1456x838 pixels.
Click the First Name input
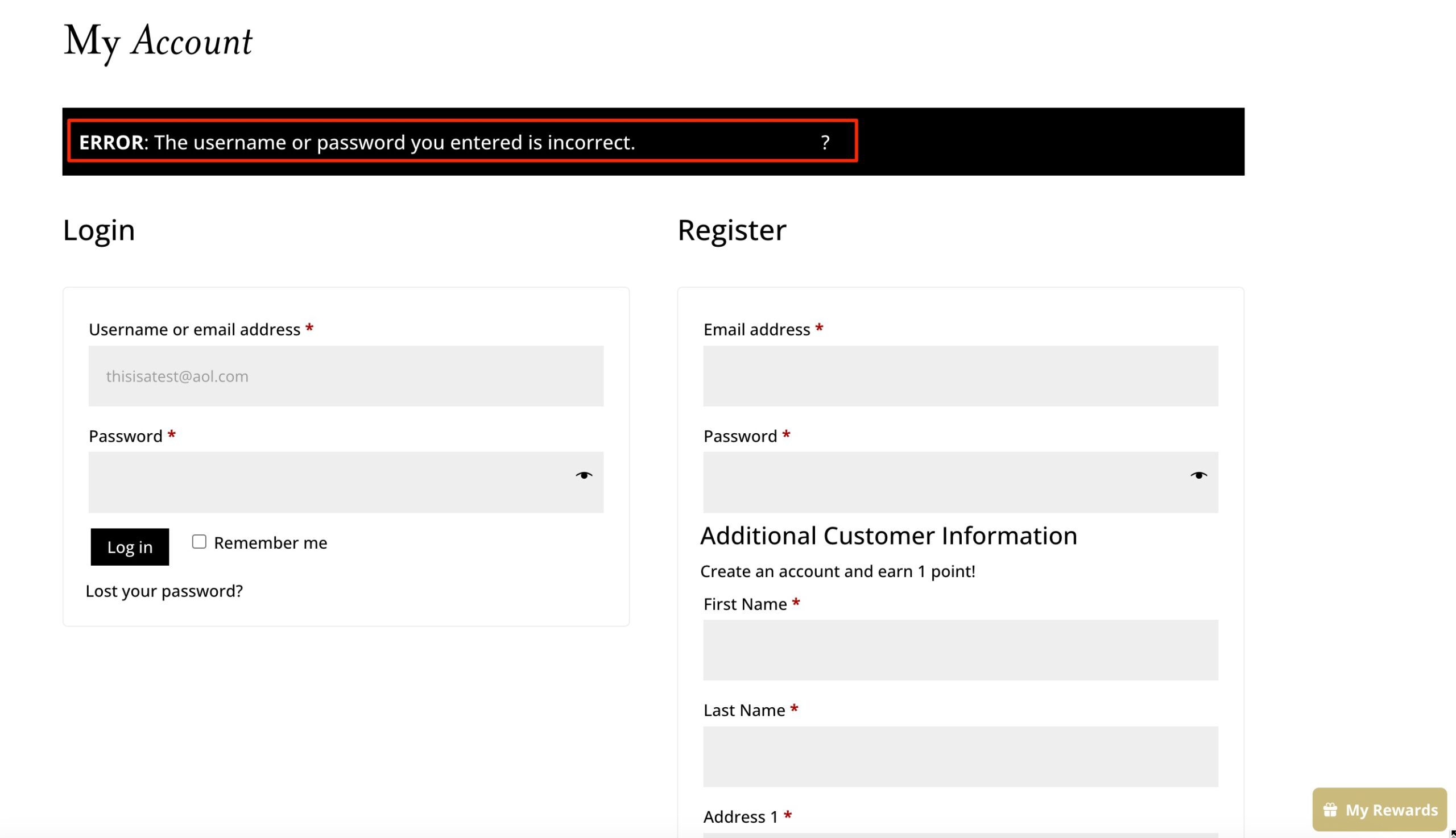(959, 650)
